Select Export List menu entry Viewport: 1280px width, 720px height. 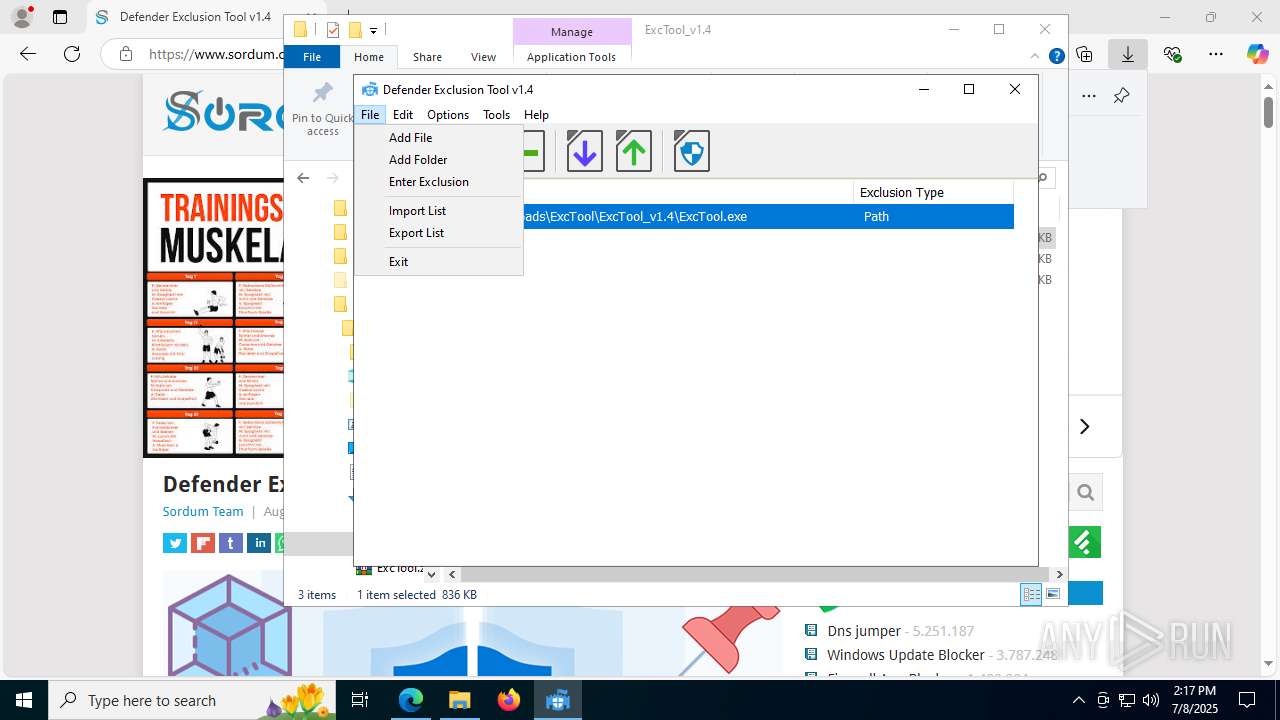point(416,233)
